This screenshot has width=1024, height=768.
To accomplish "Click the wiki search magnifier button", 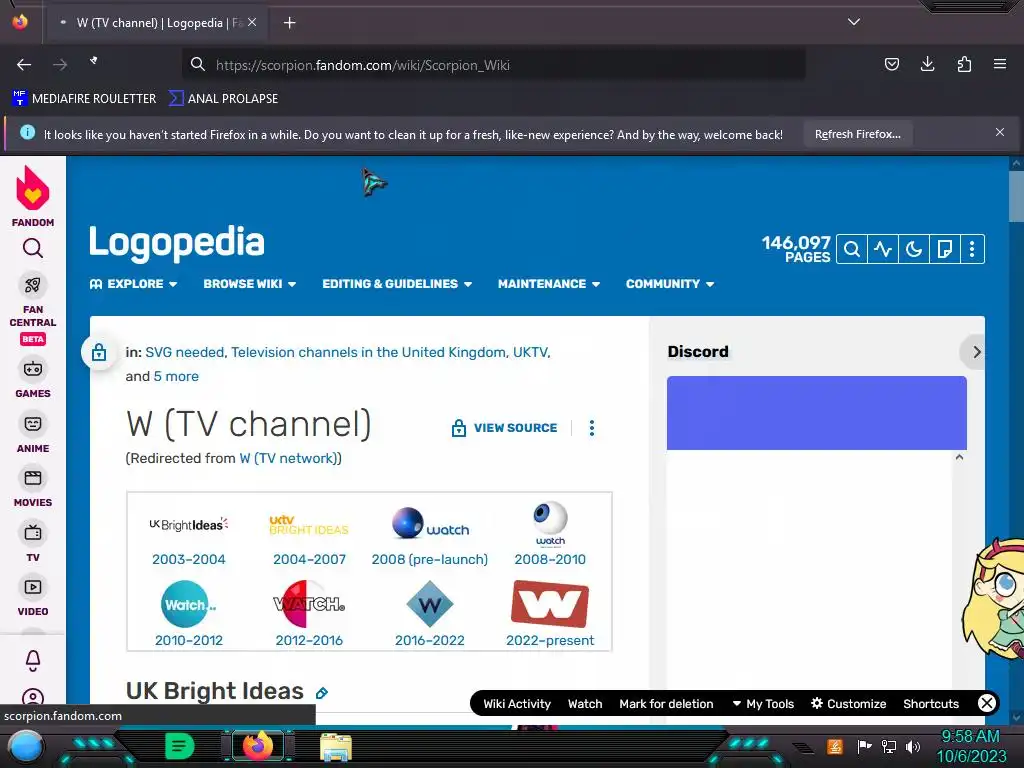I will 852,249.
